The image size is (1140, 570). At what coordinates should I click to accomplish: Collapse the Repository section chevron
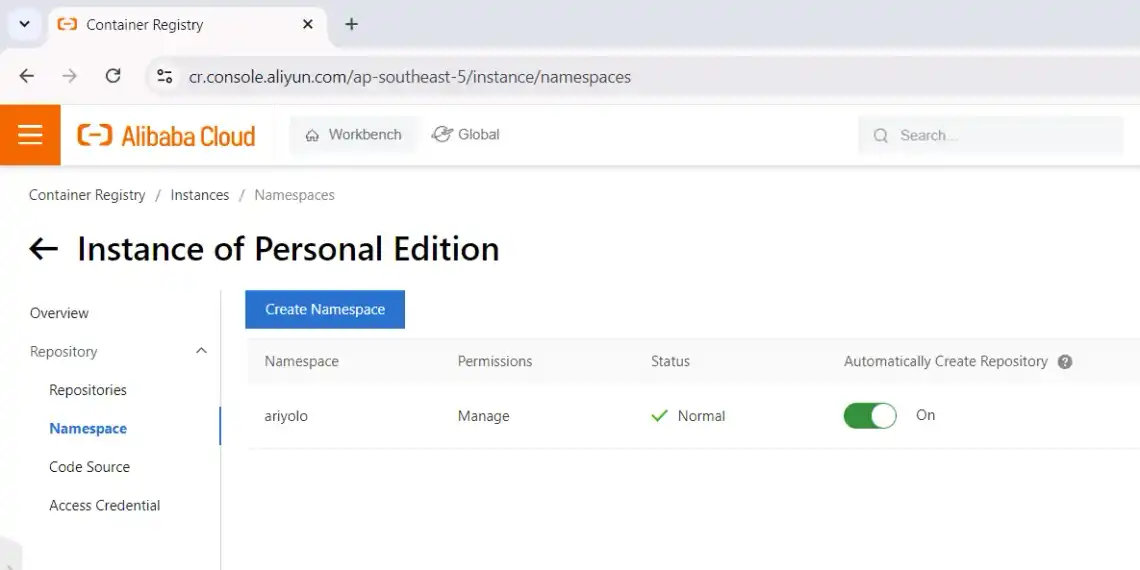click(201, 351)
